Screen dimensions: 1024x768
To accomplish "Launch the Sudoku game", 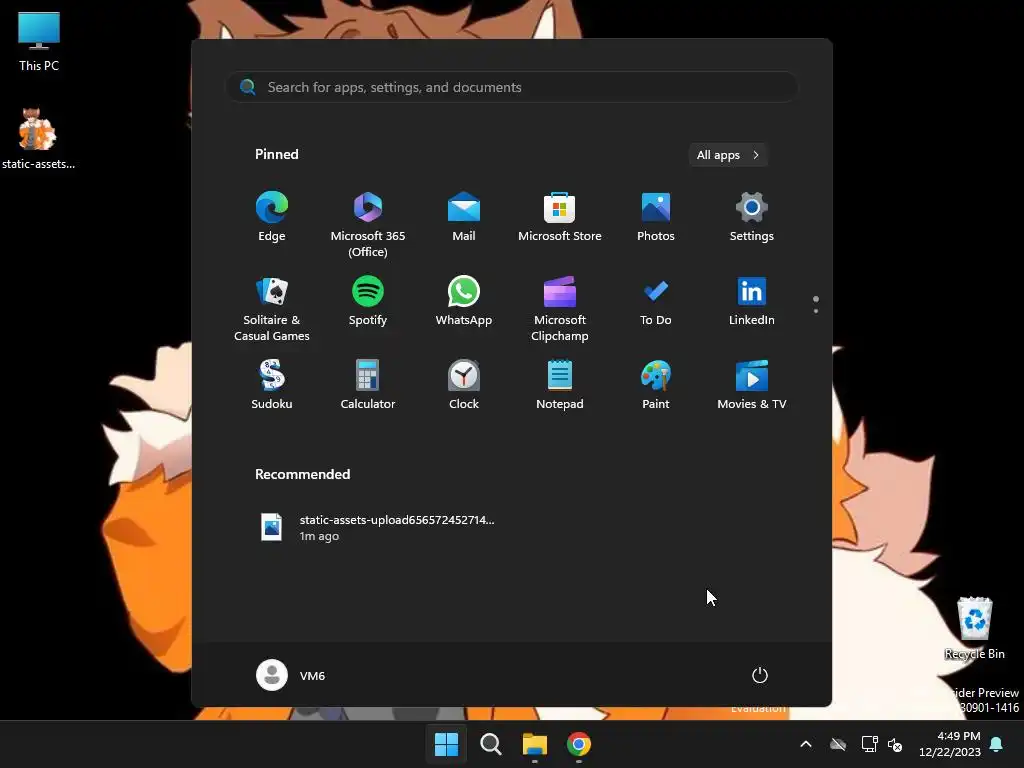I will (272, 385).
